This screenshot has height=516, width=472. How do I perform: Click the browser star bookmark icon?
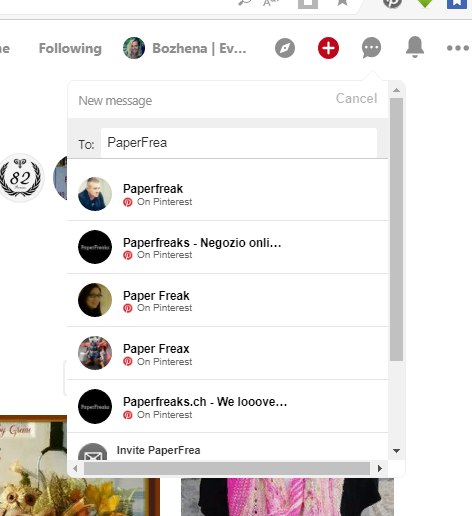342,3
